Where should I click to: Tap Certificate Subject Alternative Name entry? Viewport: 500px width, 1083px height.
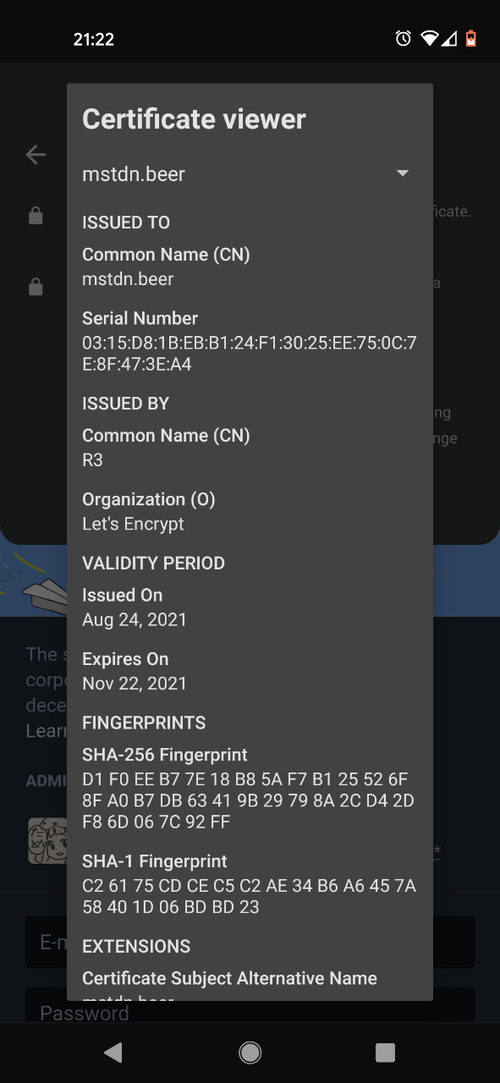pyautogui.click(x=229, y=978)
